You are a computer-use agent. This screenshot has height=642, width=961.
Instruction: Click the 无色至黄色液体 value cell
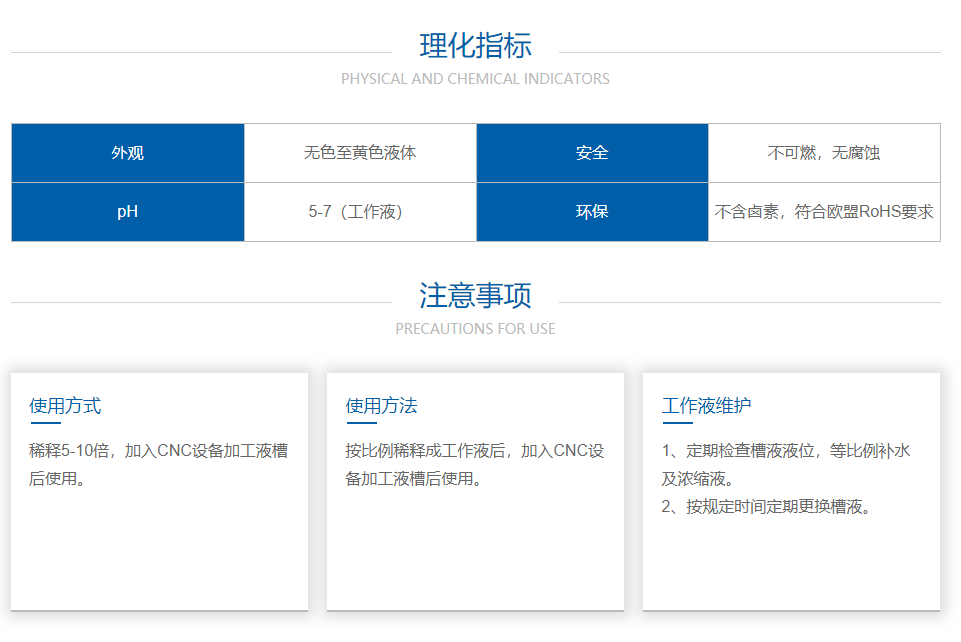(360, 153)
